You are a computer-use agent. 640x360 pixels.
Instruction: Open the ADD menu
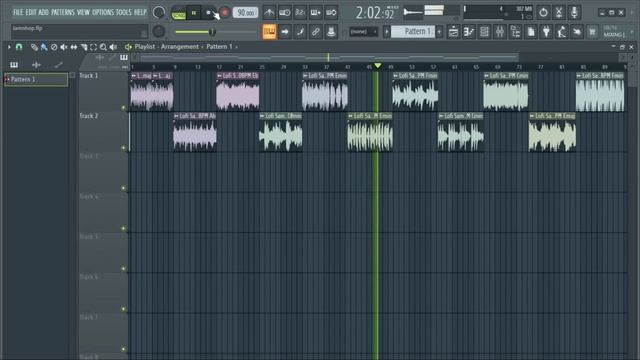pos(44,12)
